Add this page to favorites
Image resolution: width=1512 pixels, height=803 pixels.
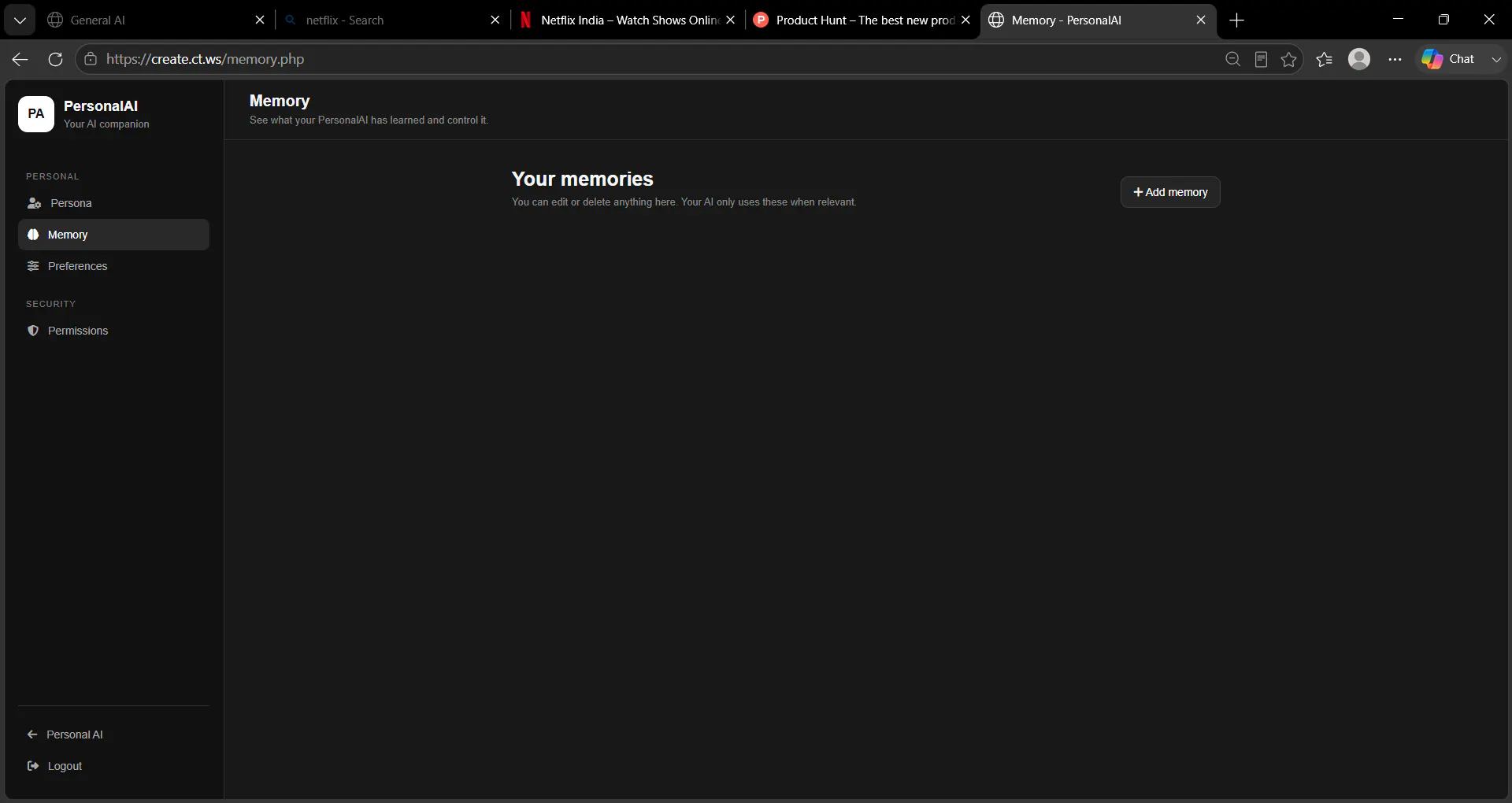tap(1288, 59)
